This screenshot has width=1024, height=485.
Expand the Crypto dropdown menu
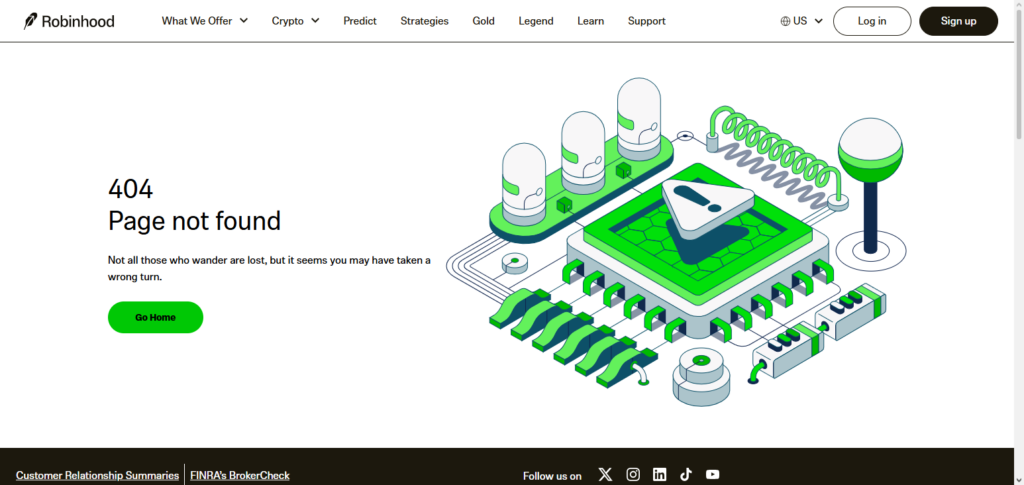click(295, 21)
